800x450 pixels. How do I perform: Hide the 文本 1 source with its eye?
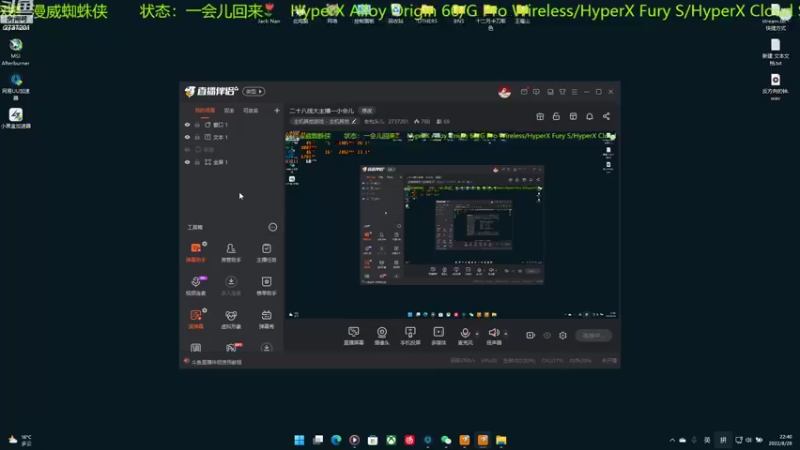pos(187,137)
